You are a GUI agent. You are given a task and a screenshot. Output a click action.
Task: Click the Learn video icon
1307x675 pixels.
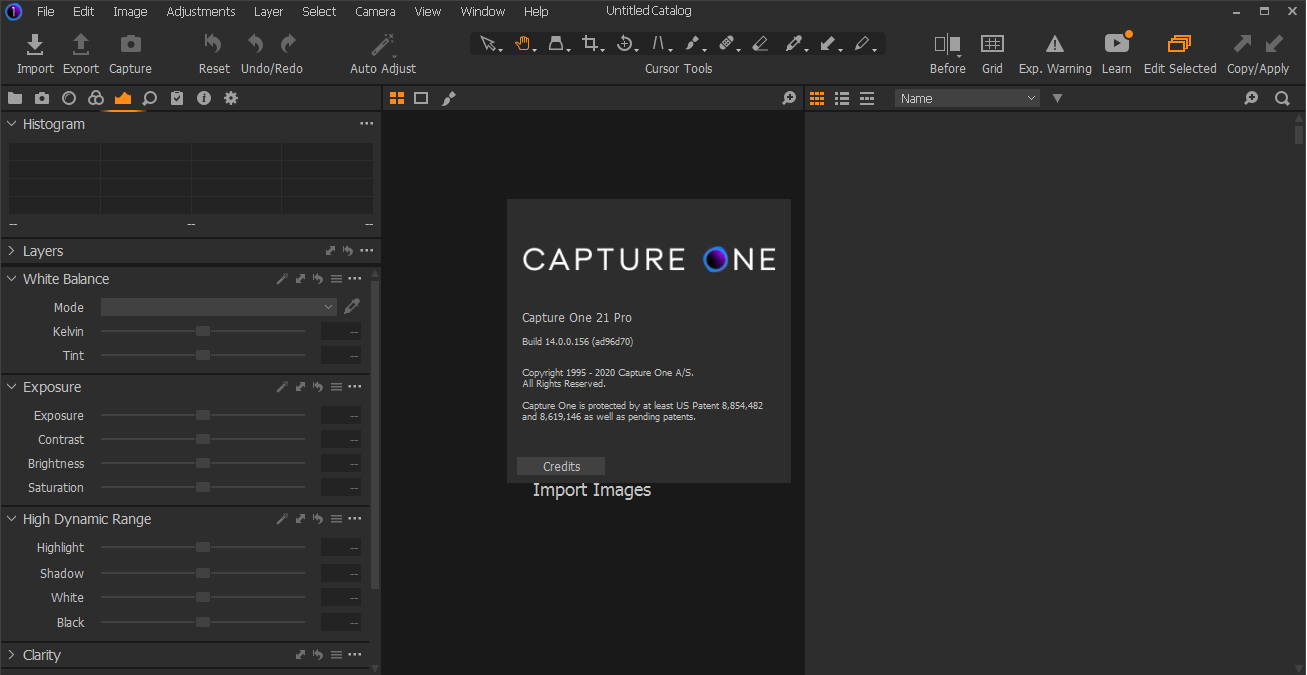coord(1116,44)
